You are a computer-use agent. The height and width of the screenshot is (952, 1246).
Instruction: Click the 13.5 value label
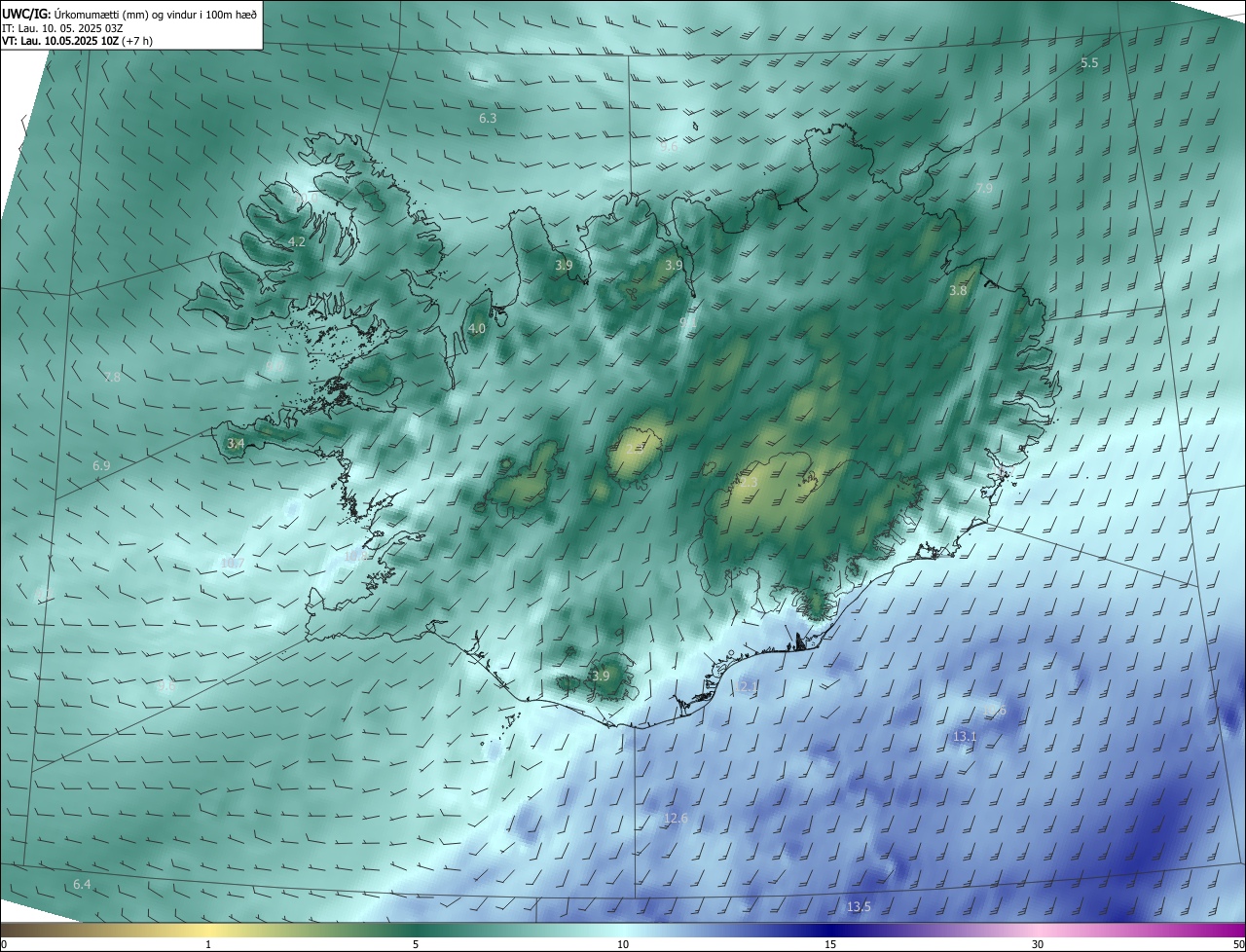click(859, 907)
